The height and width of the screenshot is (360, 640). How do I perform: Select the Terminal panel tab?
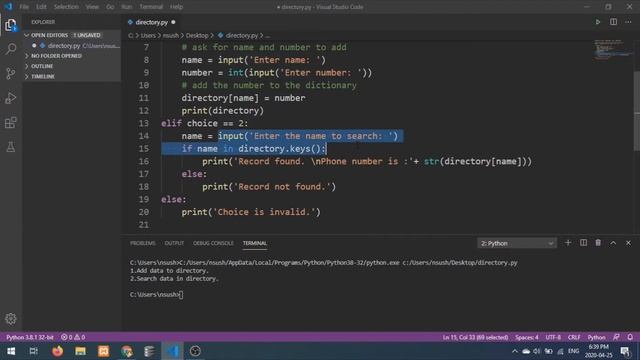click(255, 243)
